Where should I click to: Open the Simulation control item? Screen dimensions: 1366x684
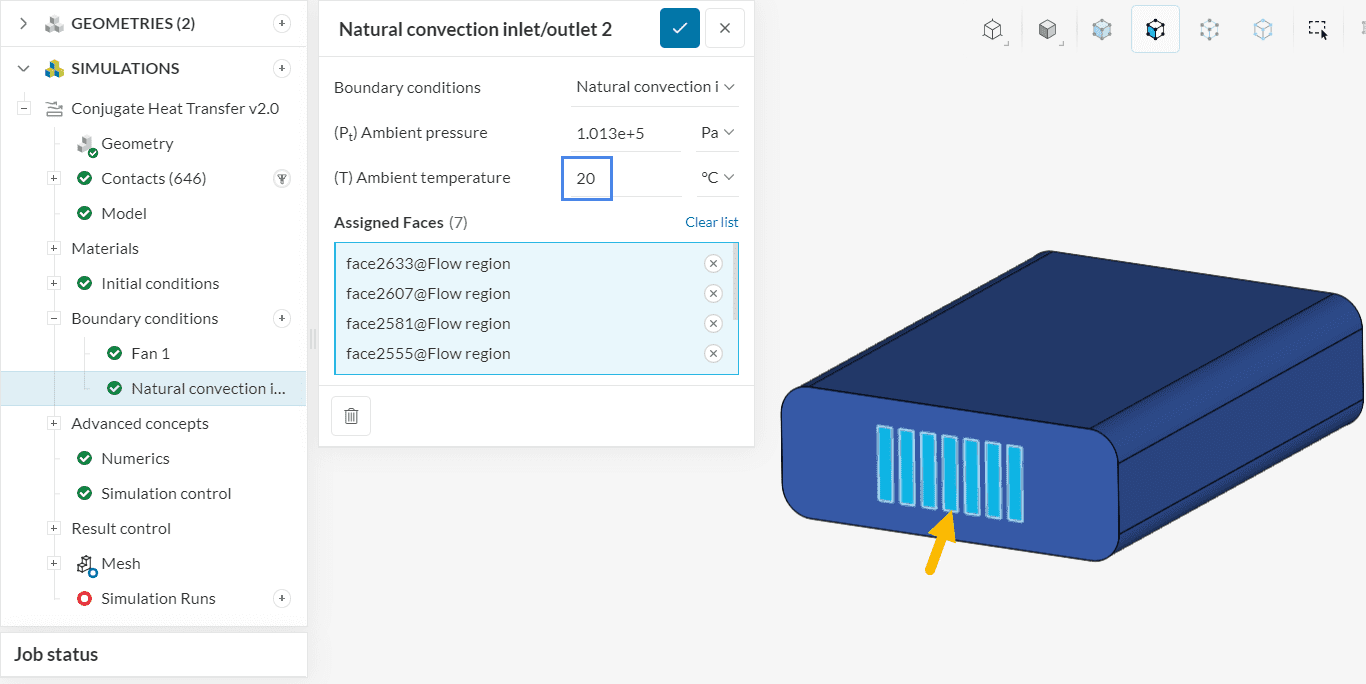pyautogui.click(x=166, y=493)
